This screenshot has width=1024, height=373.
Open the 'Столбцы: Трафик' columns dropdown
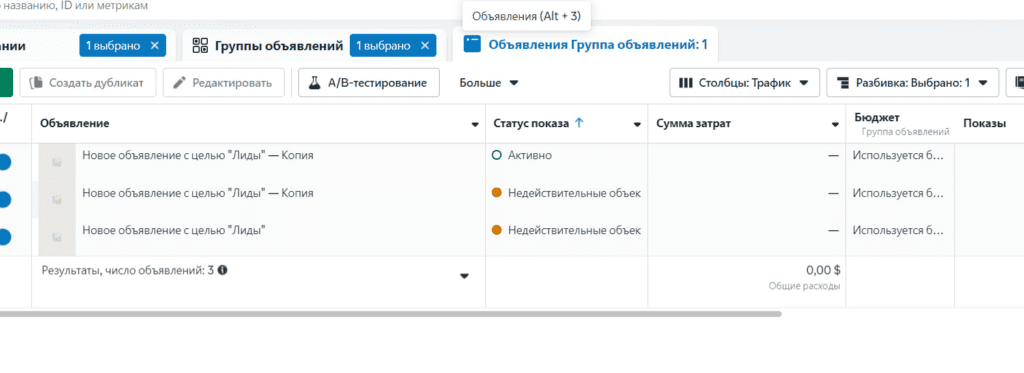(x=744, y=83)
